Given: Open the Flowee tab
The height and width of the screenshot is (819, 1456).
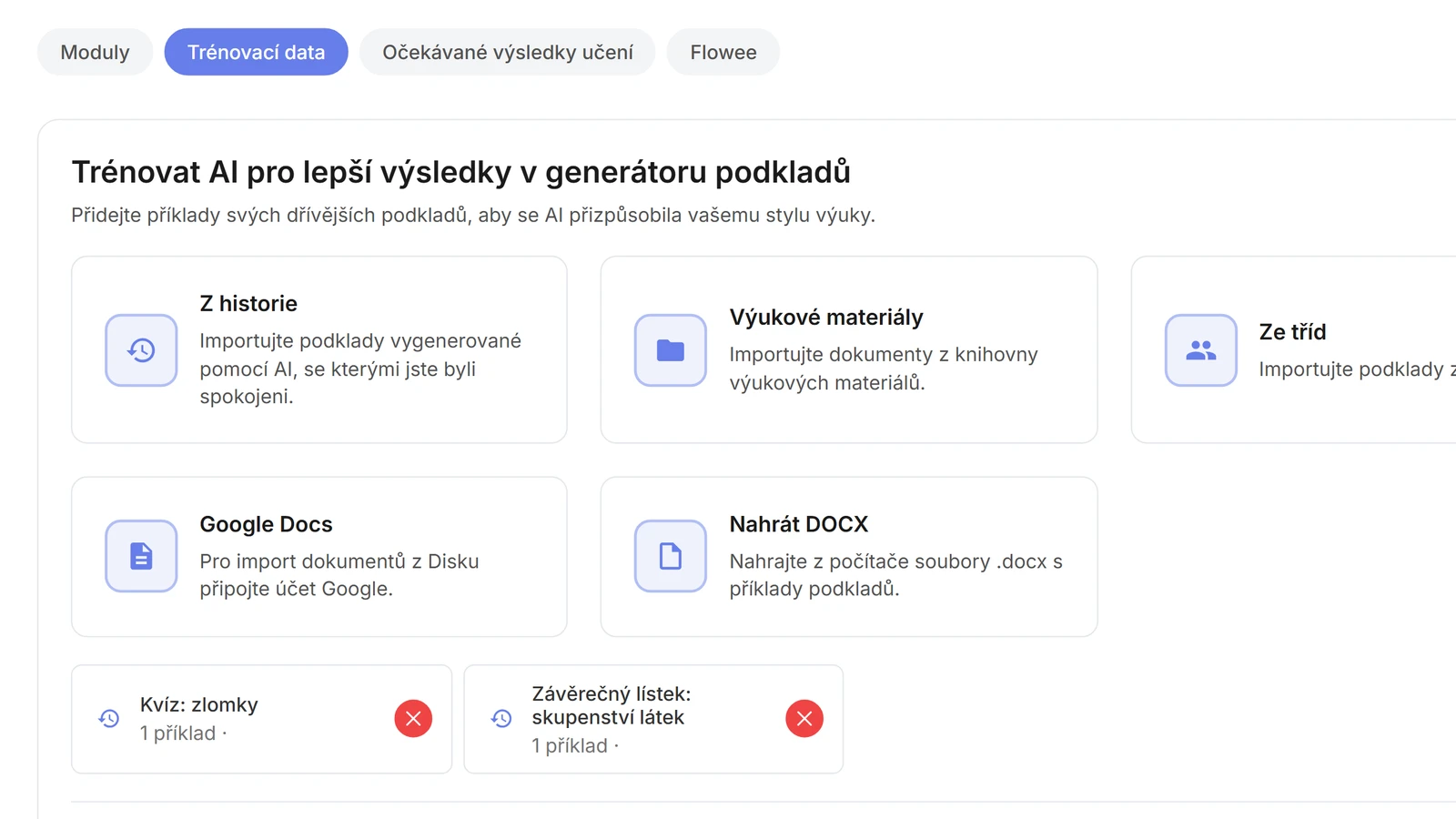Looking at the screenshot, I should [723, 52].
